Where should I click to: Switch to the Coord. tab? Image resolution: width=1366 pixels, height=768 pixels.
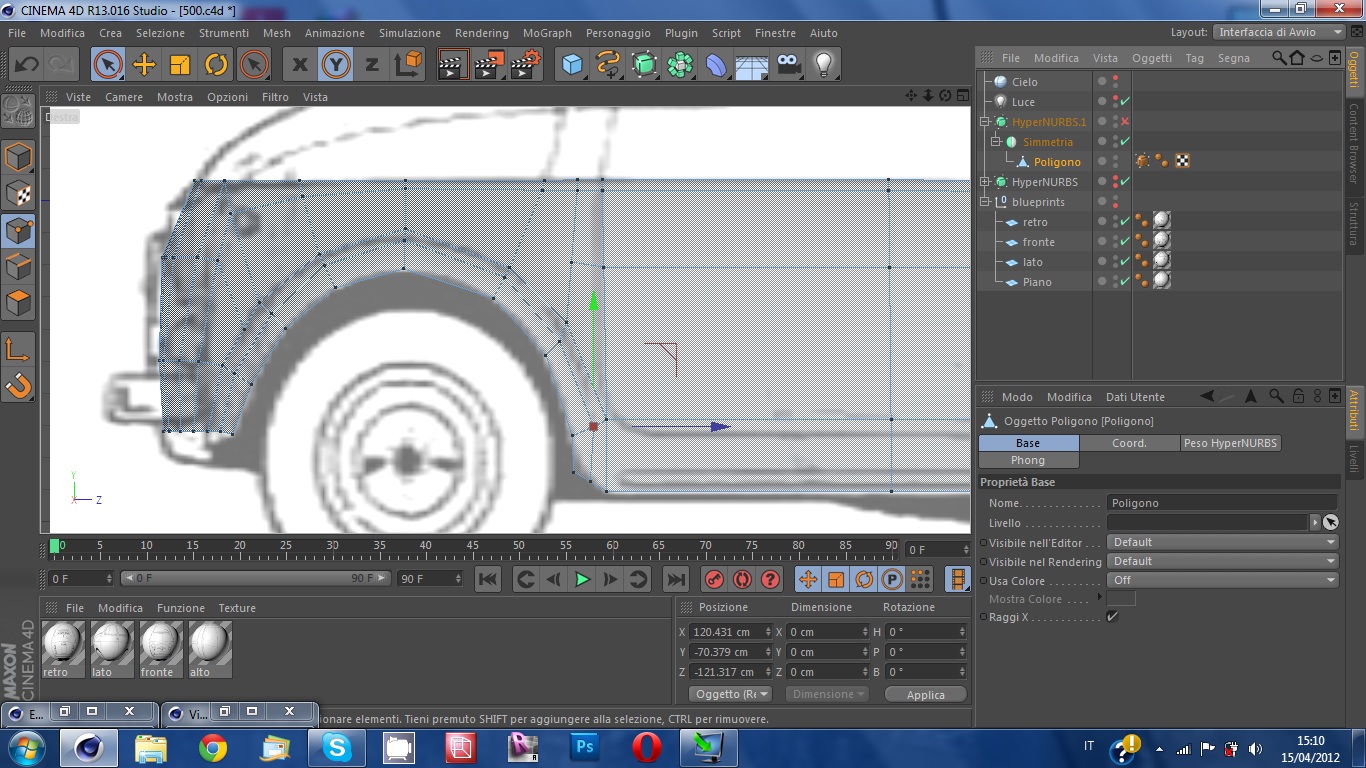coord(1129,443)
